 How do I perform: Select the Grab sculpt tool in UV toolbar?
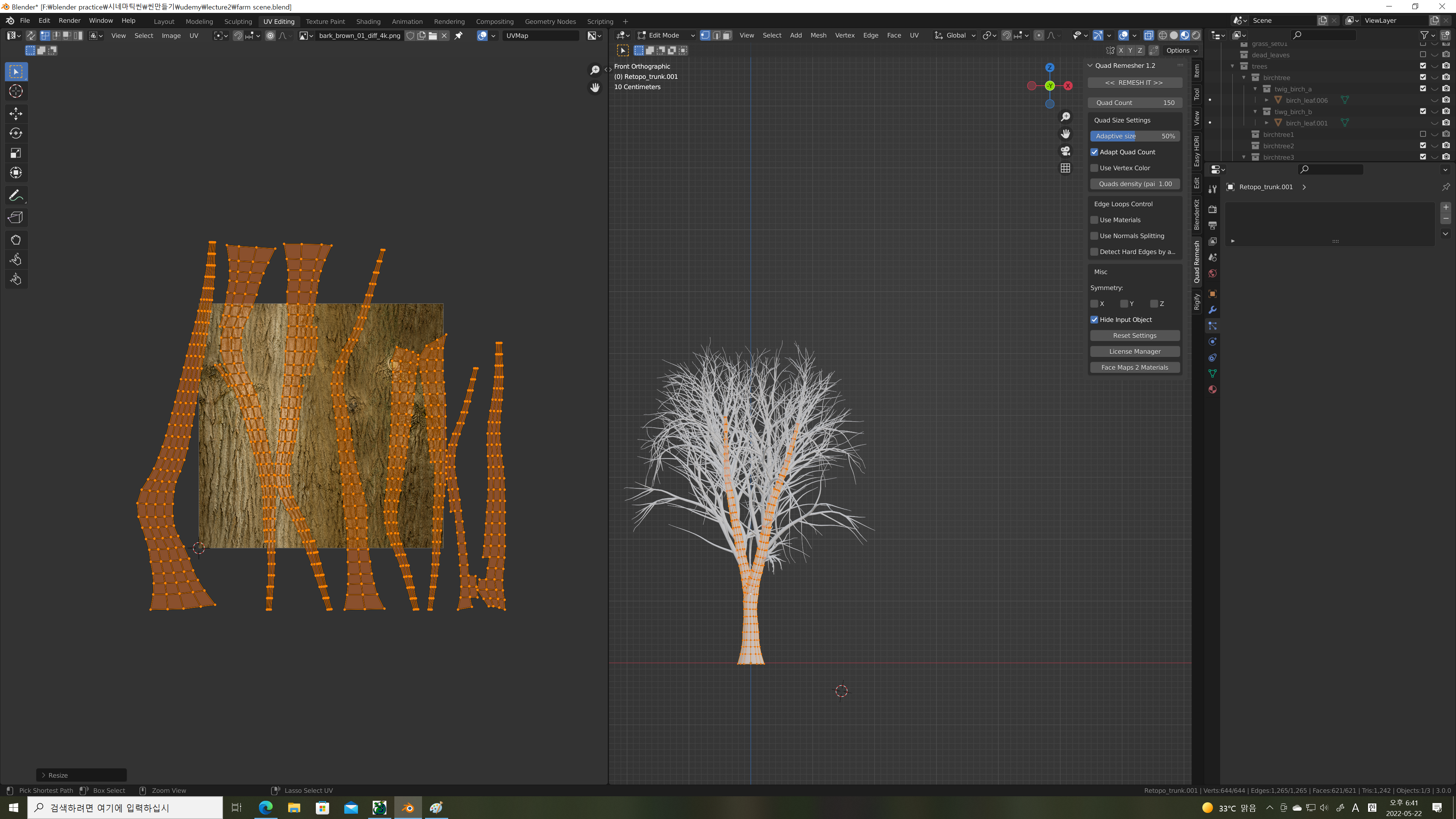pos(16,240)
